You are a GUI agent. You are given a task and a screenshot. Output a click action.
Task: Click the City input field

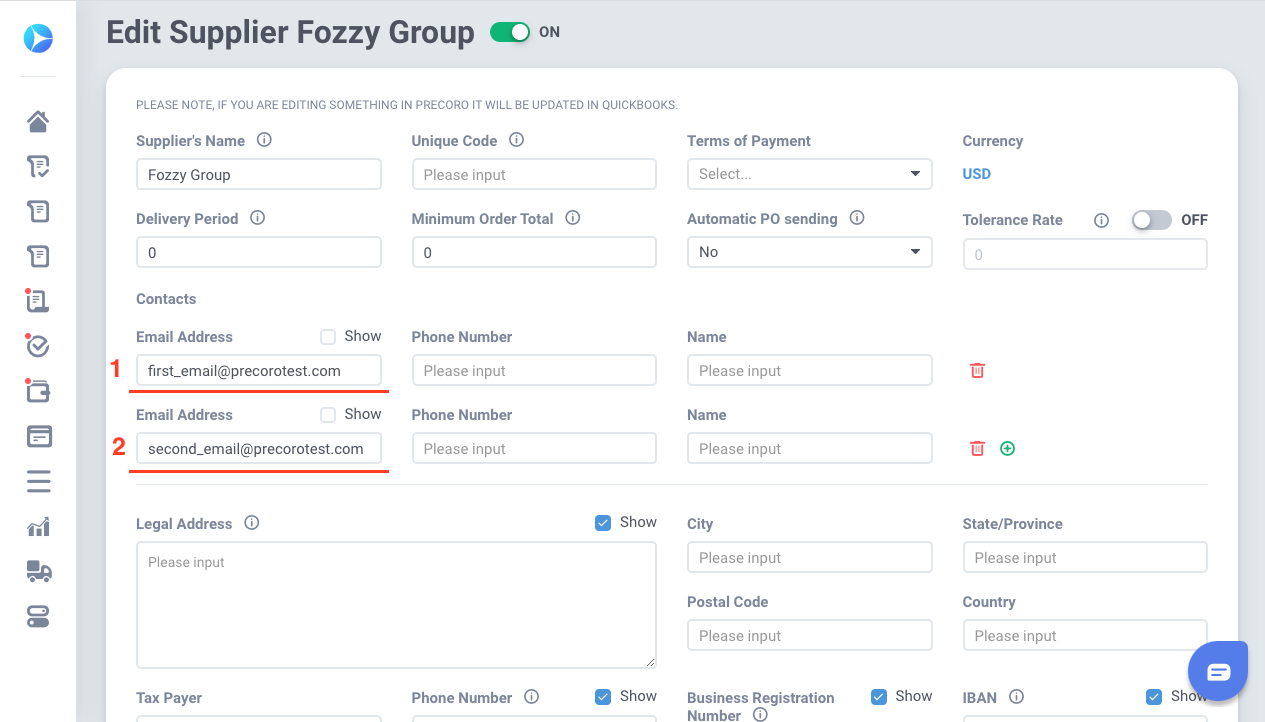click(809, 557)
